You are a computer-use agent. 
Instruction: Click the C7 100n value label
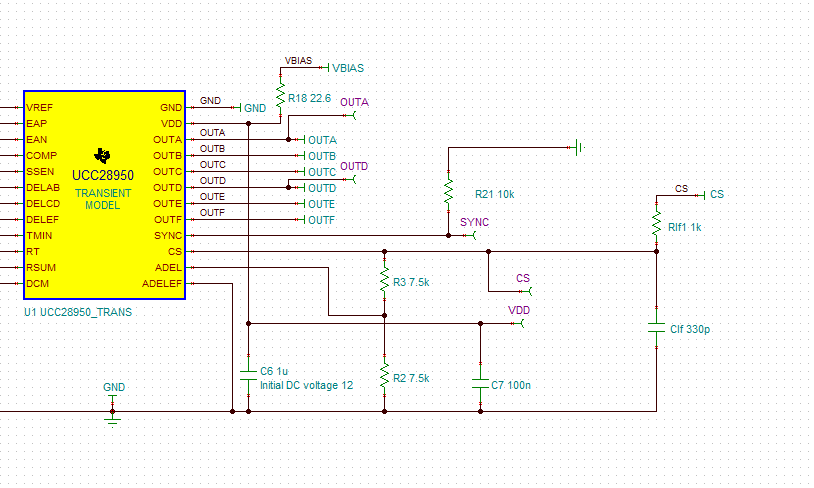coord(511,385)
